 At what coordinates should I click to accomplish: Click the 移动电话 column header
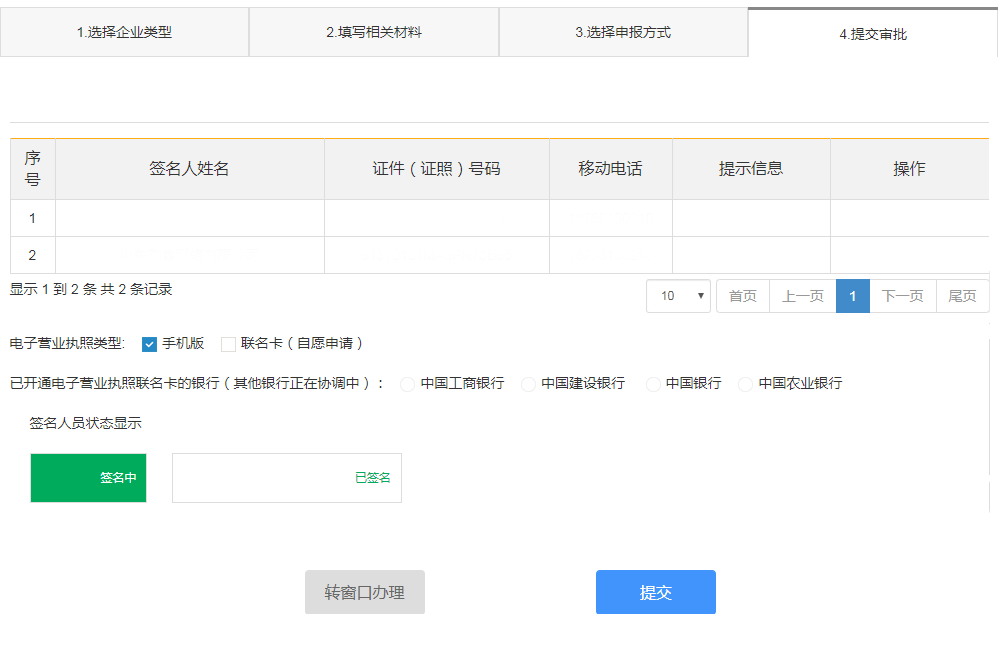(610, 169)
